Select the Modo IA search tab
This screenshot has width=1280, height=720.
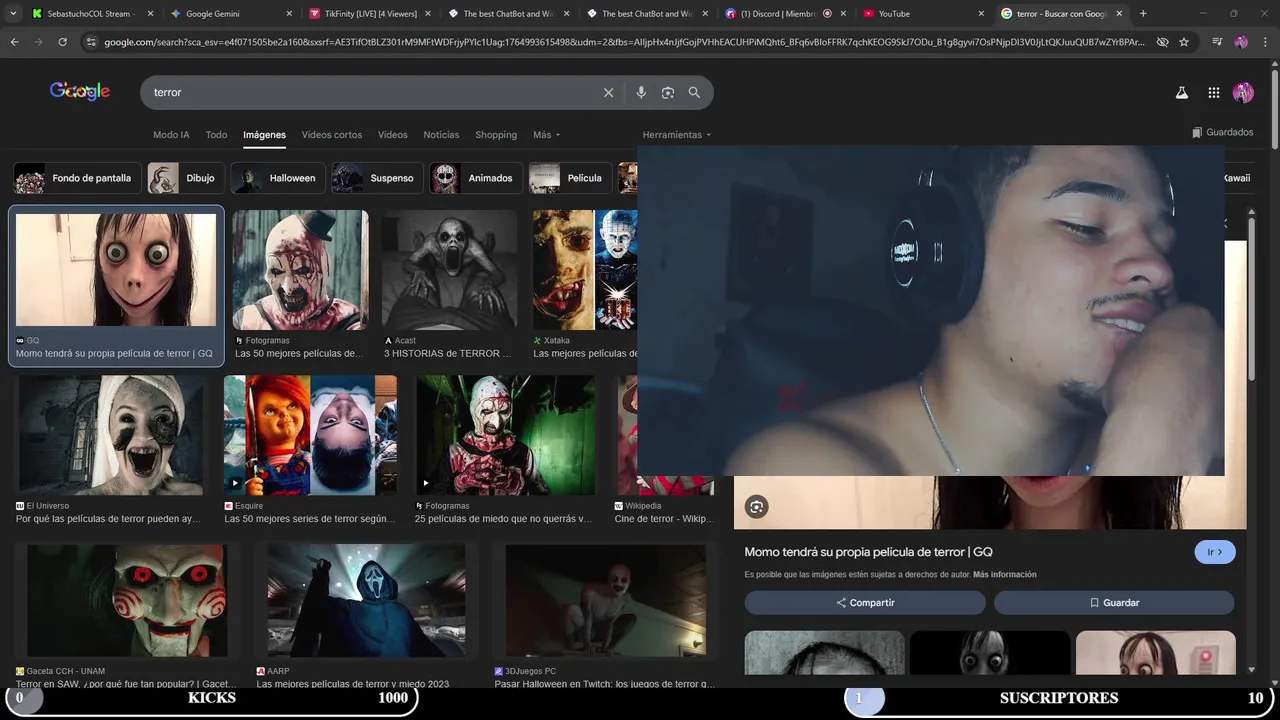point(171,135)
